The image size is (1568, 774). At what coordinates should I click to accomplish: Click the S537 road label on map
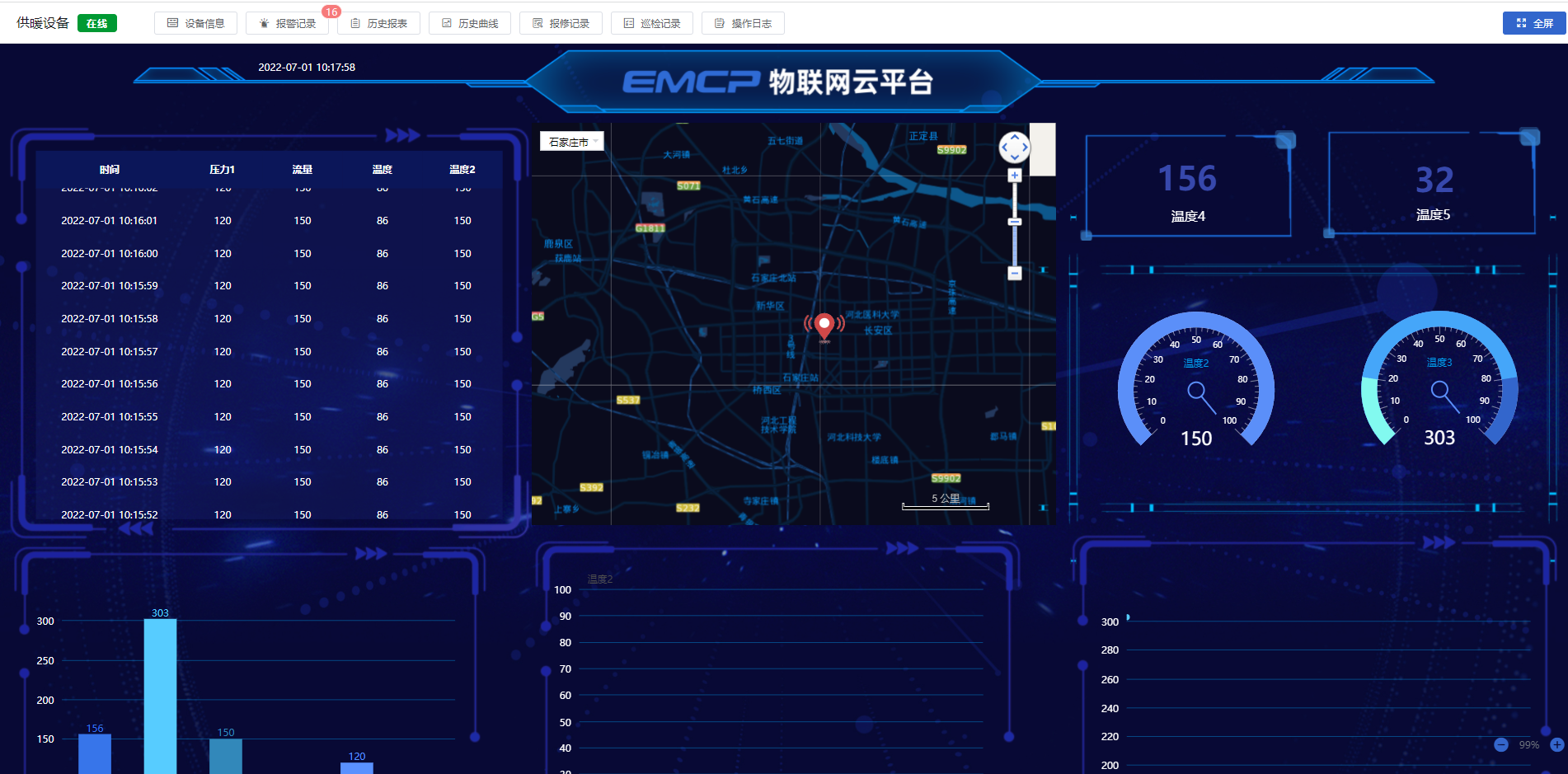tap(628, 400)
